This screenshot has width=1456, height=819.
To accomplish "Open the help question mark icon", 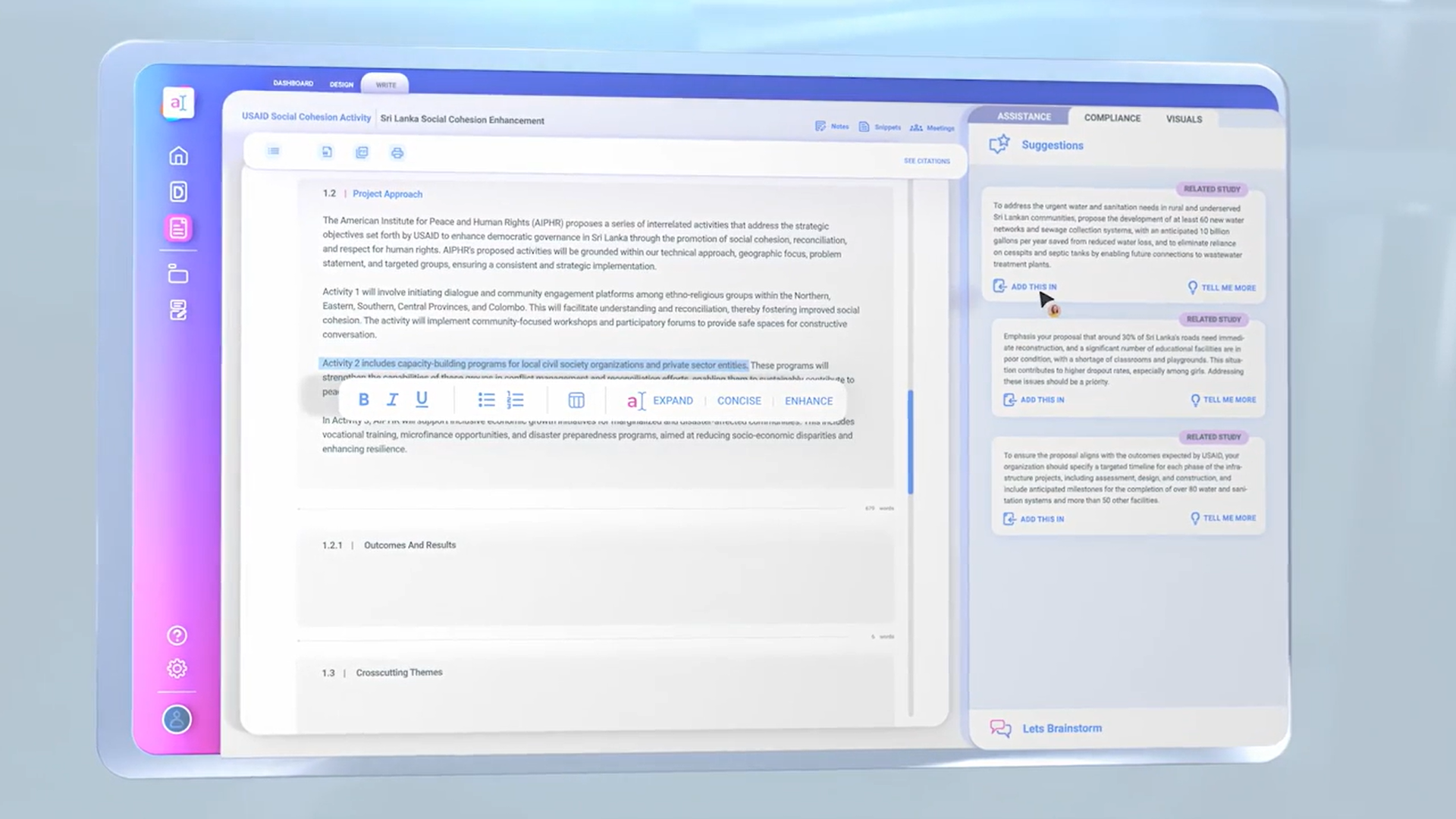I will 177,635.
